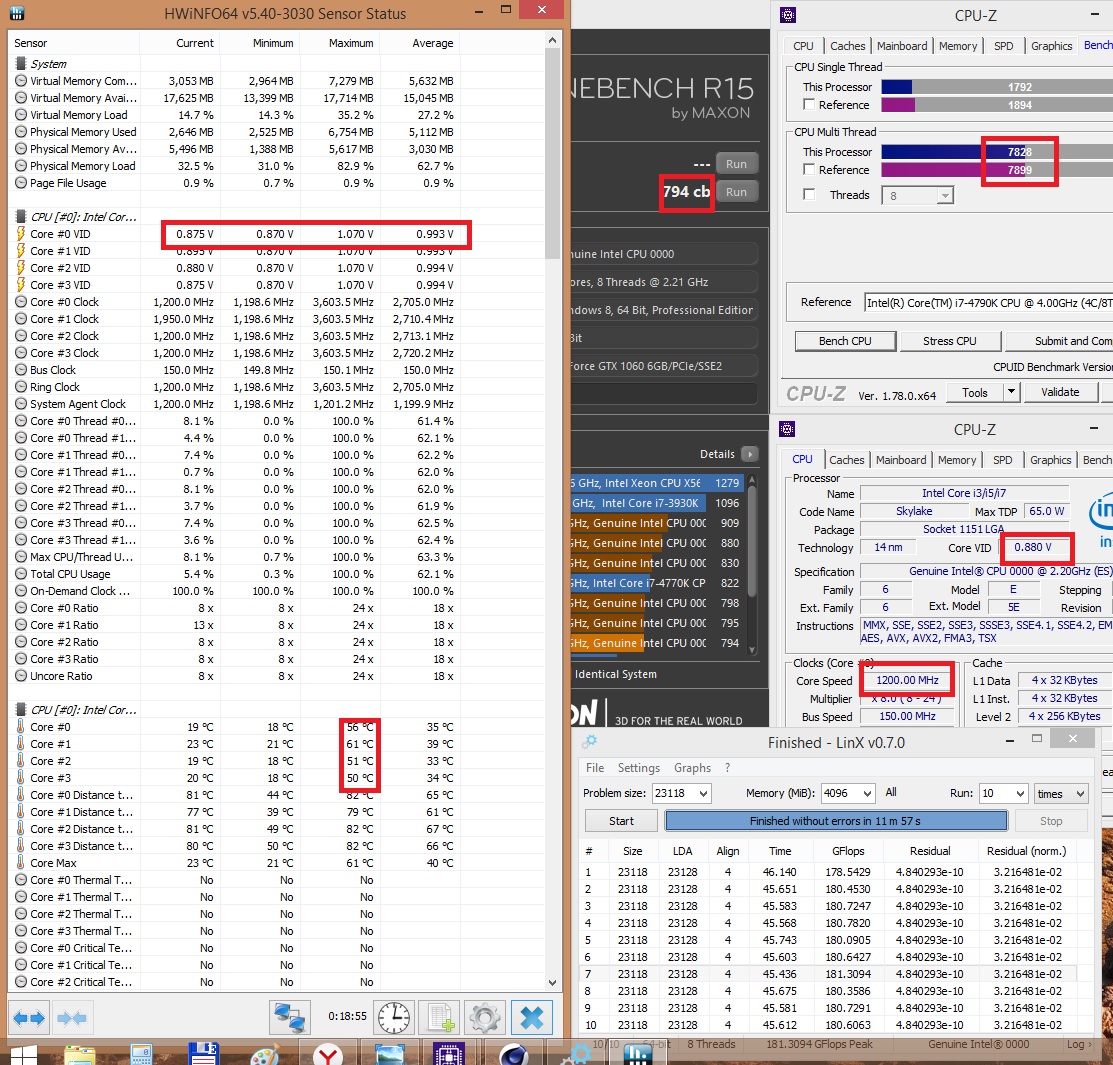Viewport: 1113px width, 1065px height.
Task: Click LinX gear title bar icon
Action: (x=589, y=742)
